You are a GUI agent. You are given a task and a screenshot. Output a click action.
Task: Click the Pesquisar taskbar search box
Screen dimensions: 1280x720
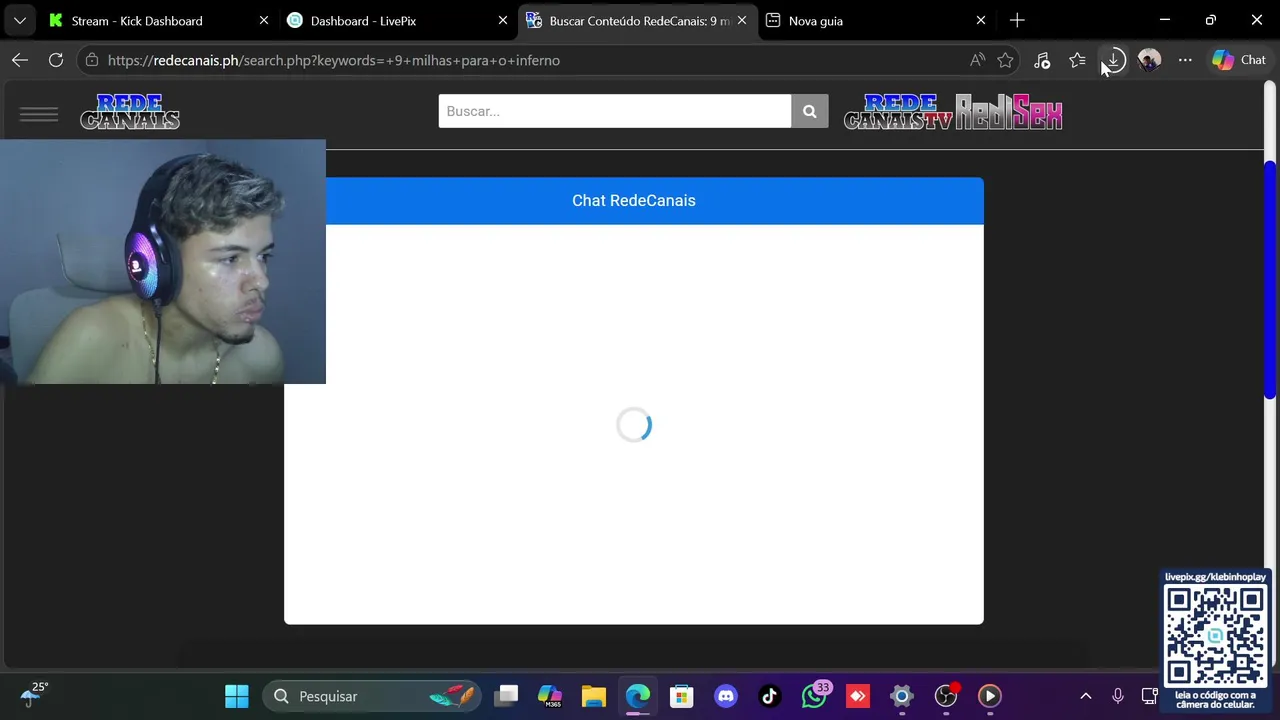click(372, 696)
